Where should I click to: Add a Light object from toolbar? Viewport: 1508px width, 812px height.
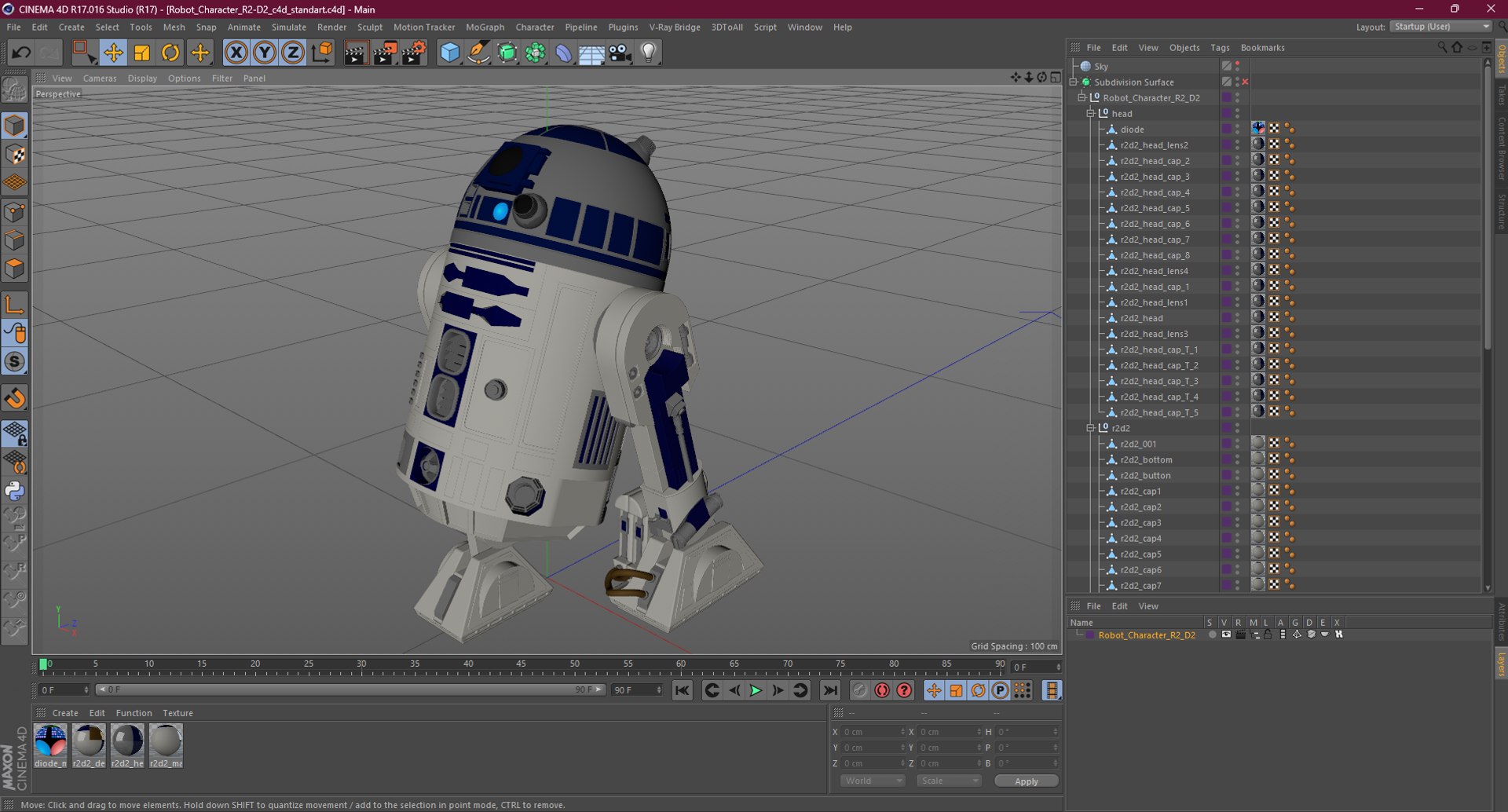pos(649,53)
